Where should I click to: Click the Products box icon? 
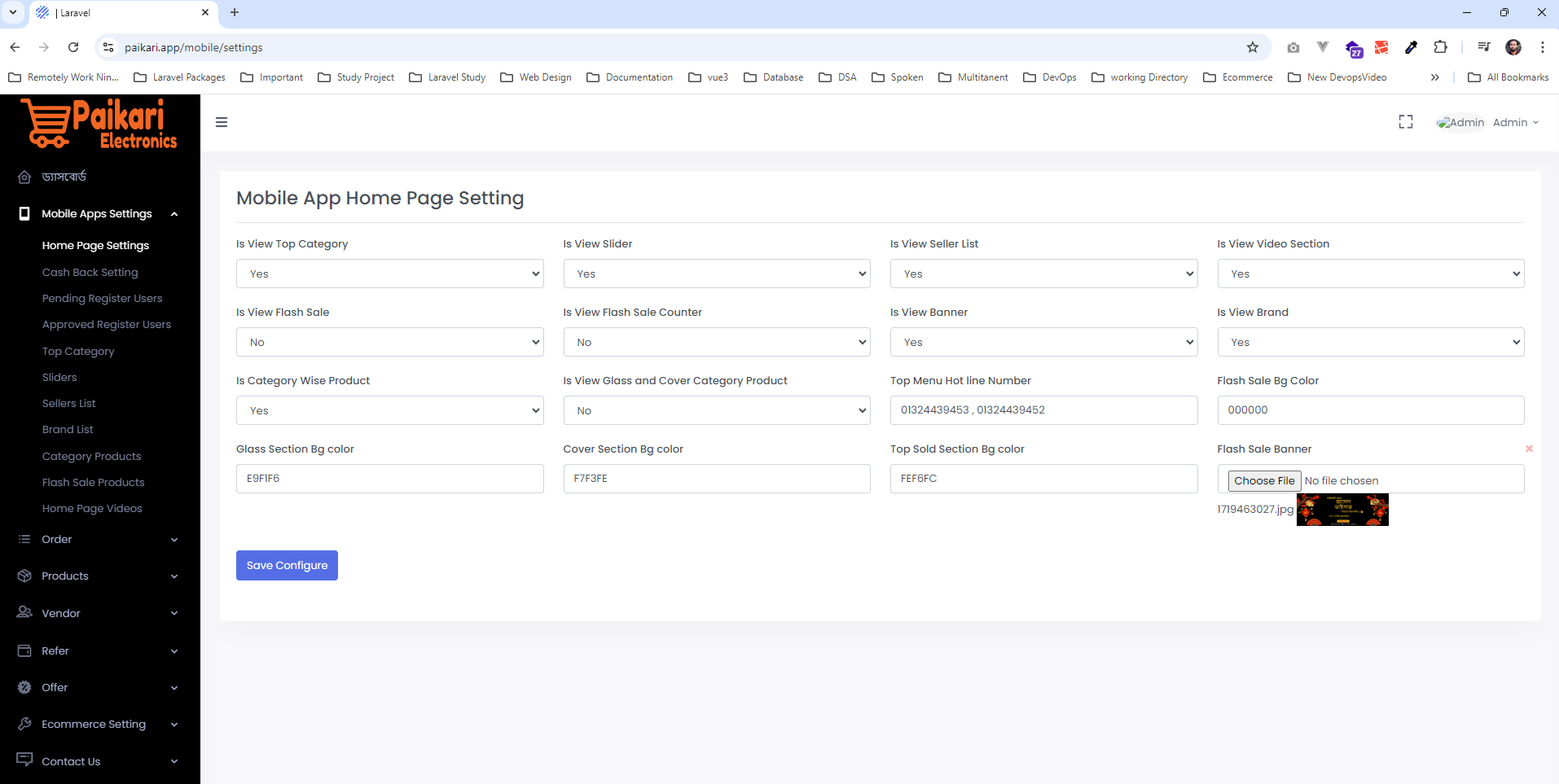pos(24,576)
